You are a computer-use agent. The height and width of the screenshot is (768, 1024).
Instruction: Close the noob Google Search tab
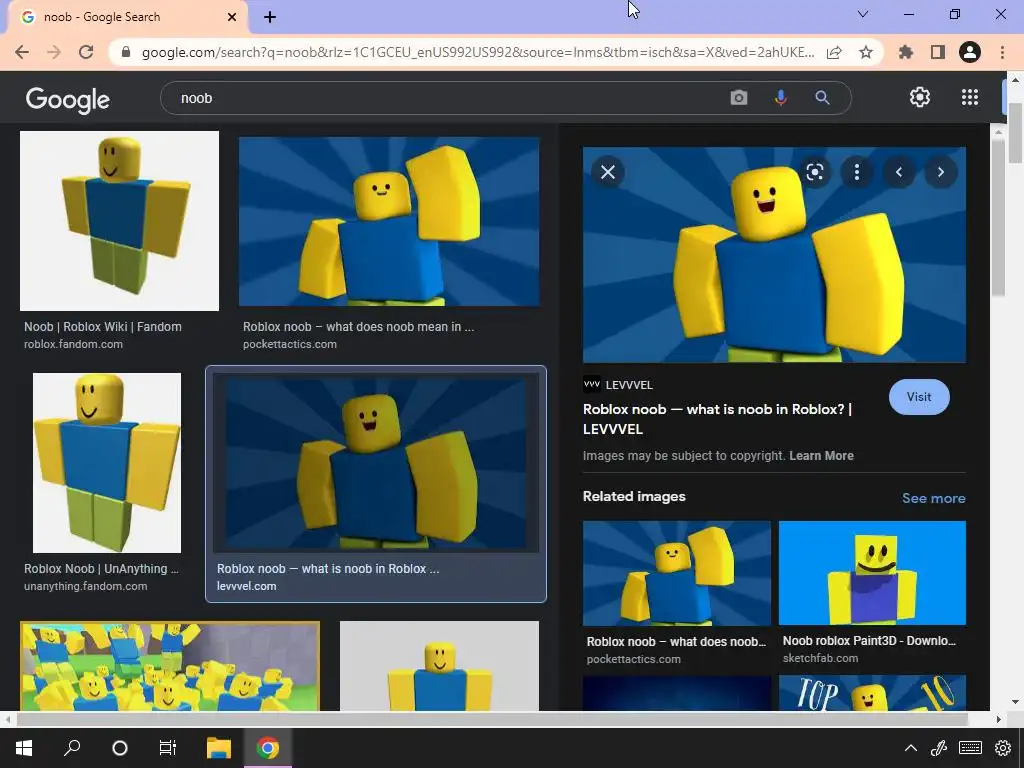(x=232, y=17)
